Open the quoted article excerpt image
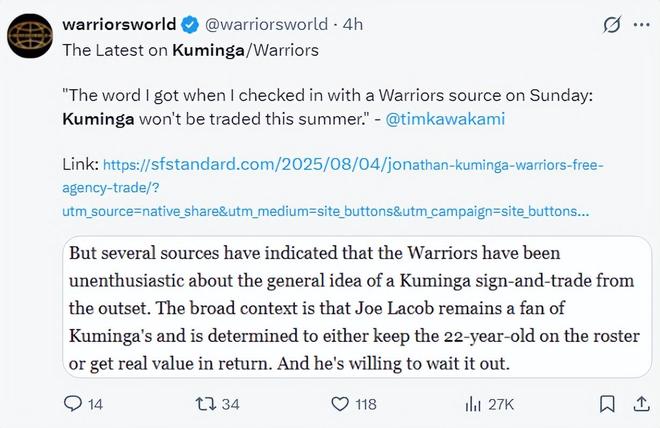 pos(357,307)
